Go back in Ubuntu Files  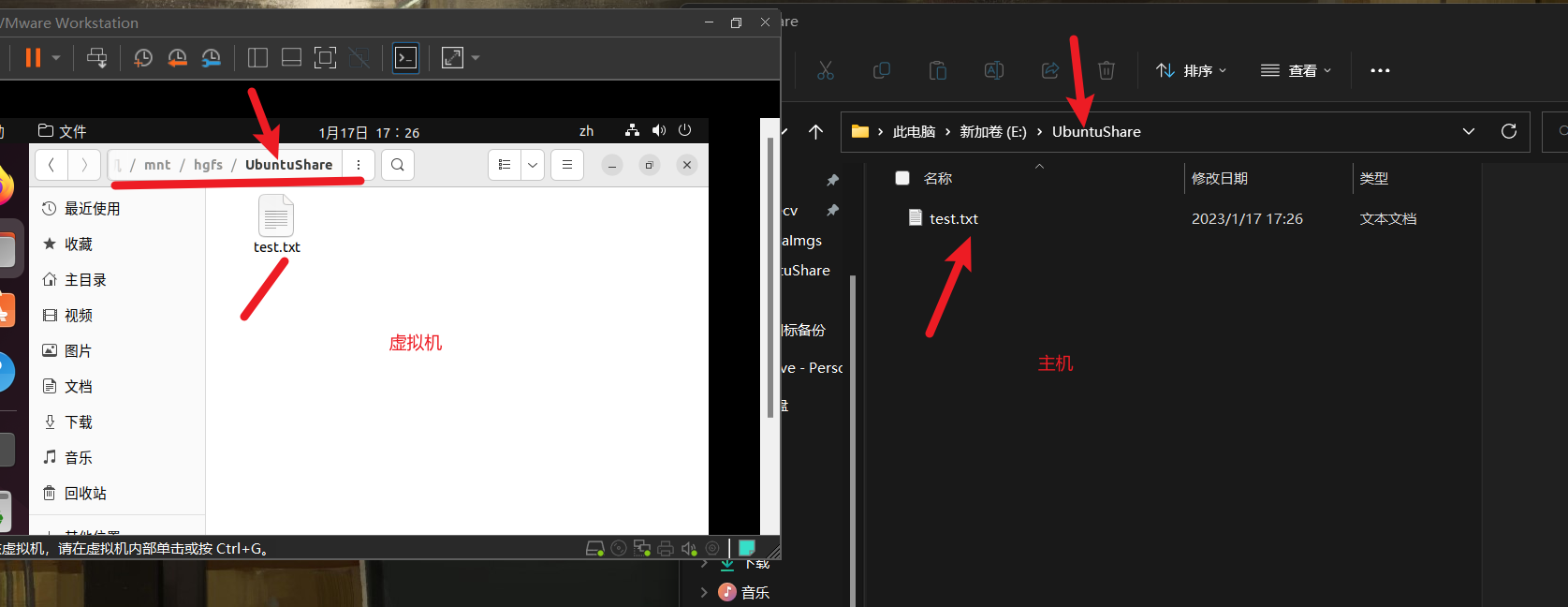tap(51, 165)
